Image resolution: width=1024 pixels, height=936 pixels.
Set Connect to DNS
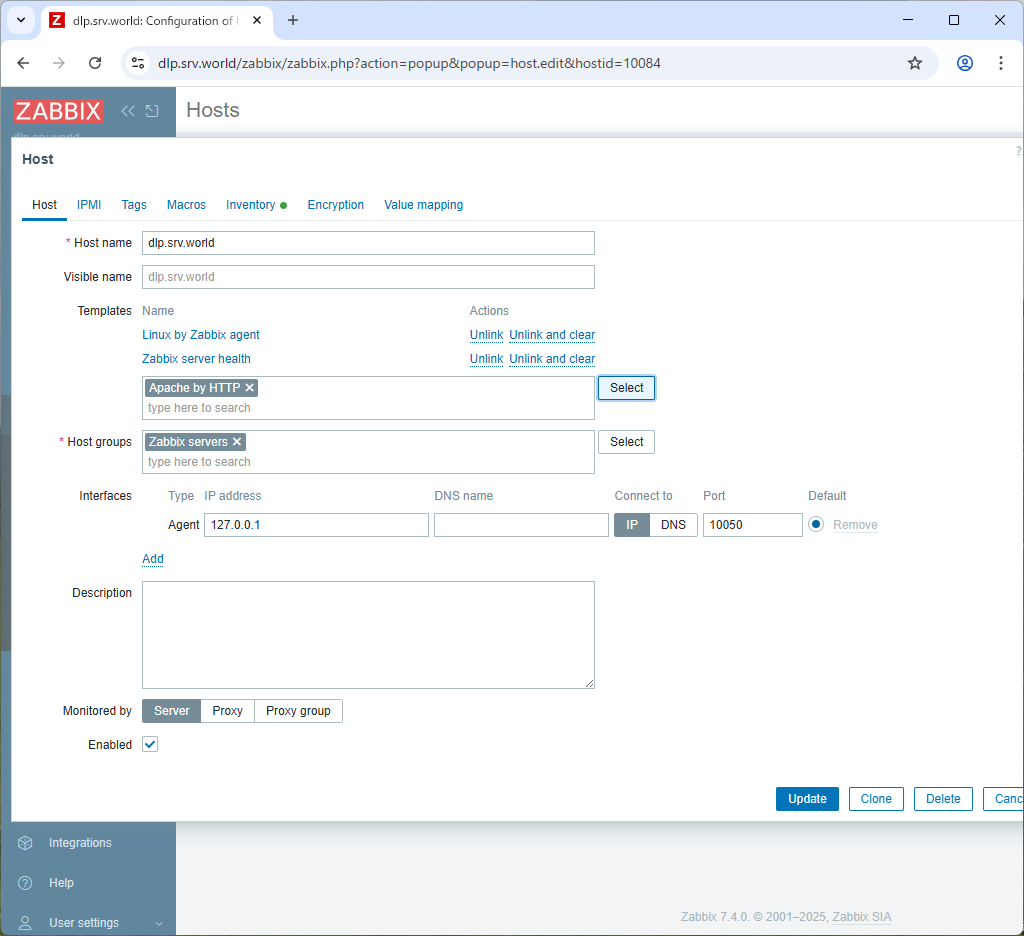[673, 525]
